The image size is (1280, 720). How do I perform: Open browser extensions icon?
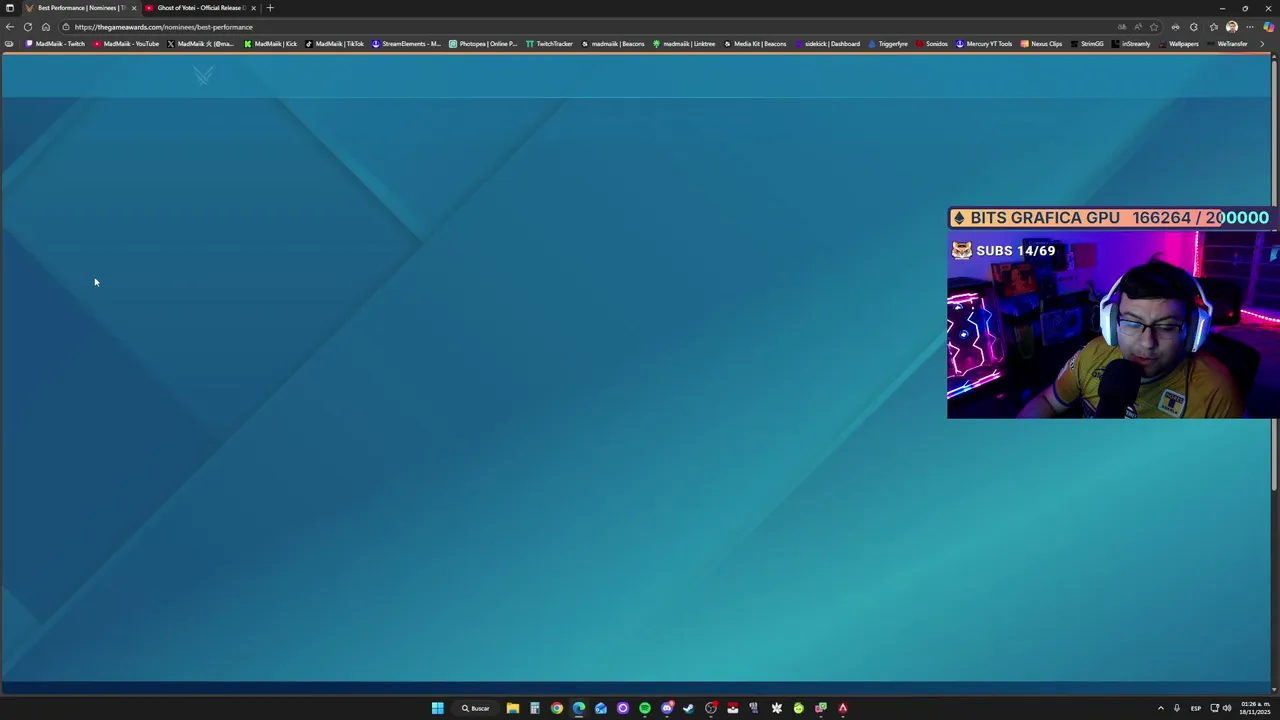click(x=1193, y=27)
